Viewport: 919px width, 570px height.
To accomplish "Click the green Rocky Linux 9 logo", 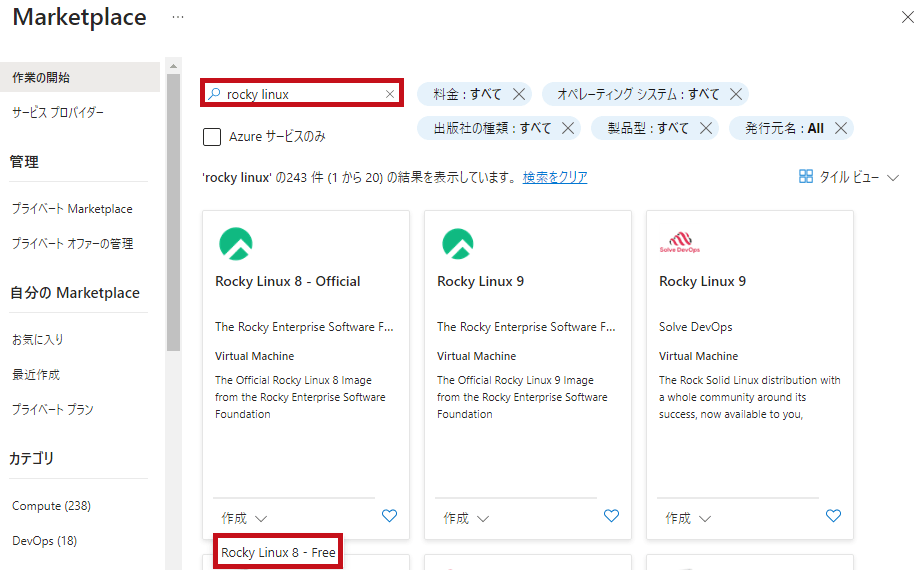I will [x=458, y=244].
